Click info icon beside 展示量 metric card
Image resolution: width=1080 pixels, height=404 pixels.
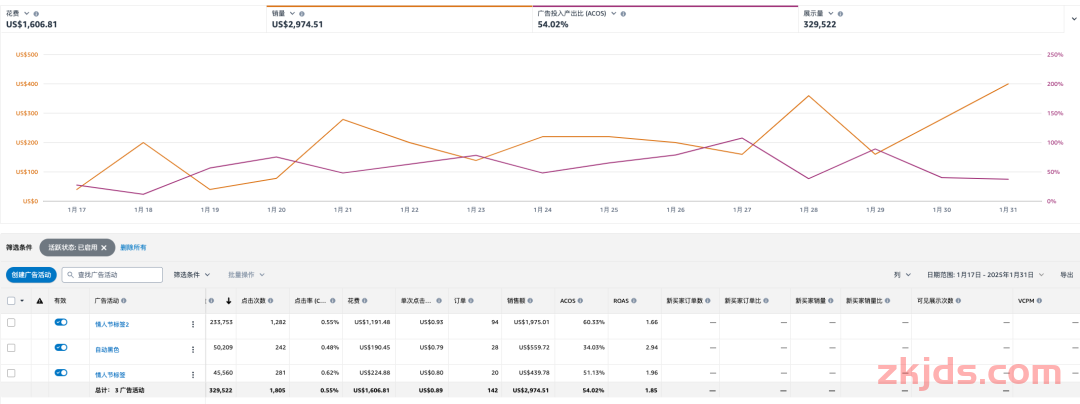coord(840,14)
